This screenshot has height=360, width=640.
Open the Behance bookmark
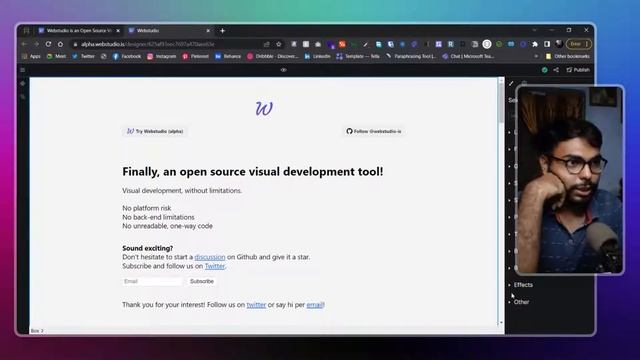click(x=228, y=56)
